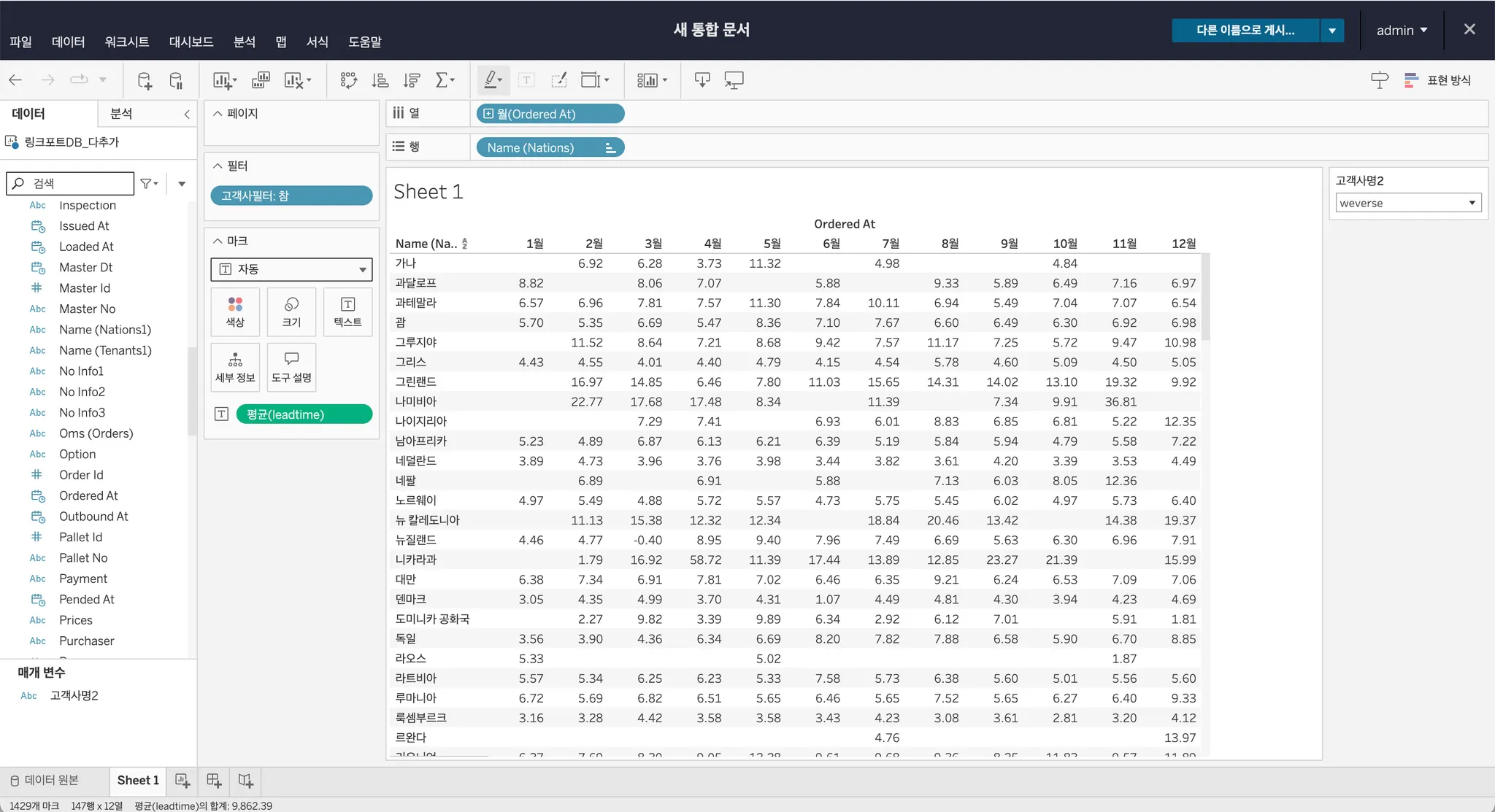Click the sort descending toolbar icon
The width and height of the screenshot is (1495, 812).
tap(412, 80)
